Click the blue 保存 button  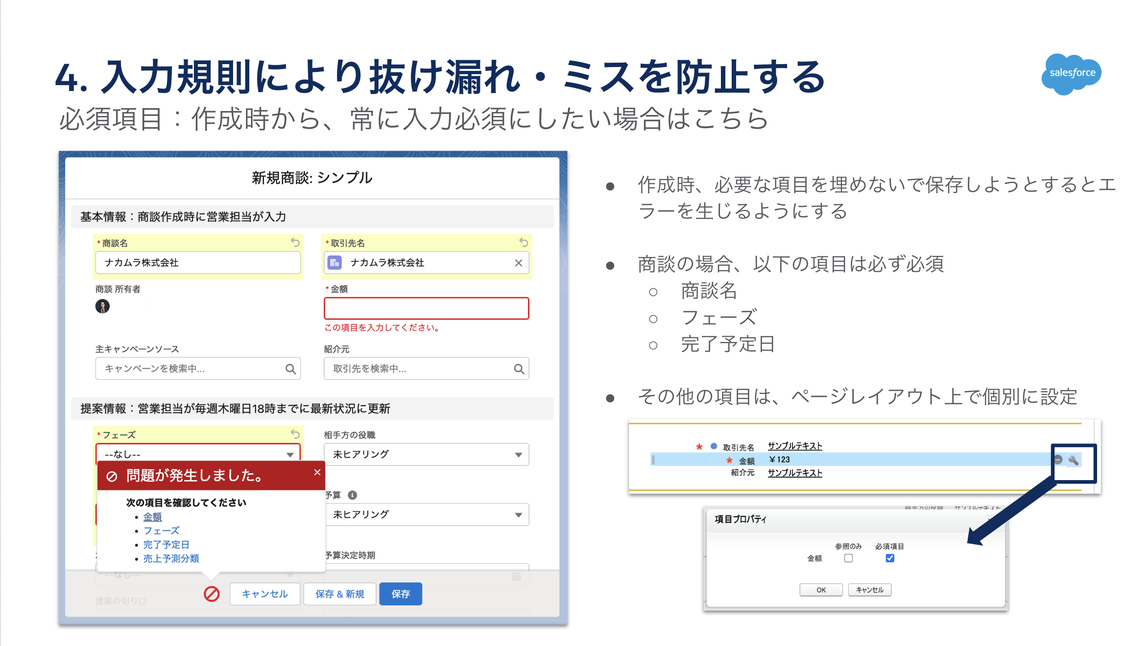click(400, 594)
